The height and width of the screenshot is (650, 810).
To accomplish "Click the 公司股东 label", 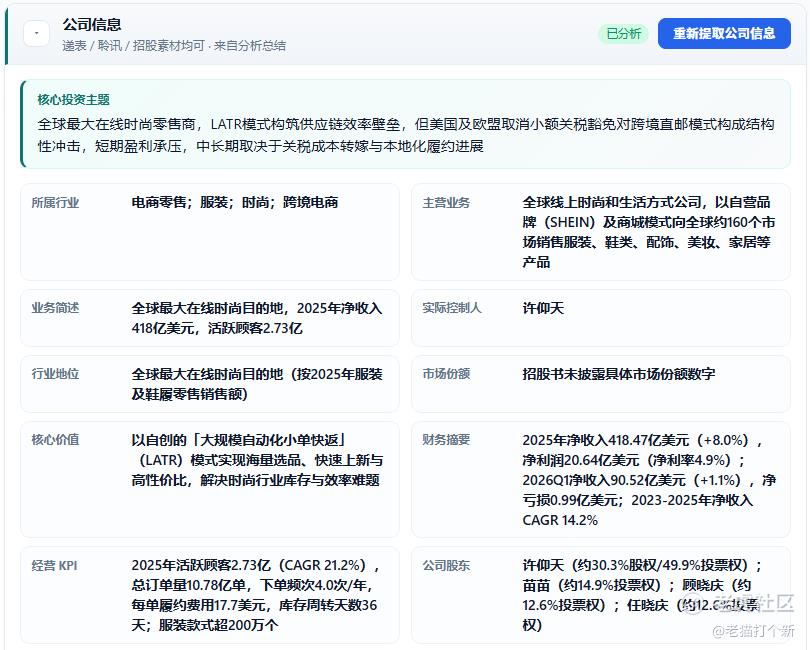I will click(446, 566).
